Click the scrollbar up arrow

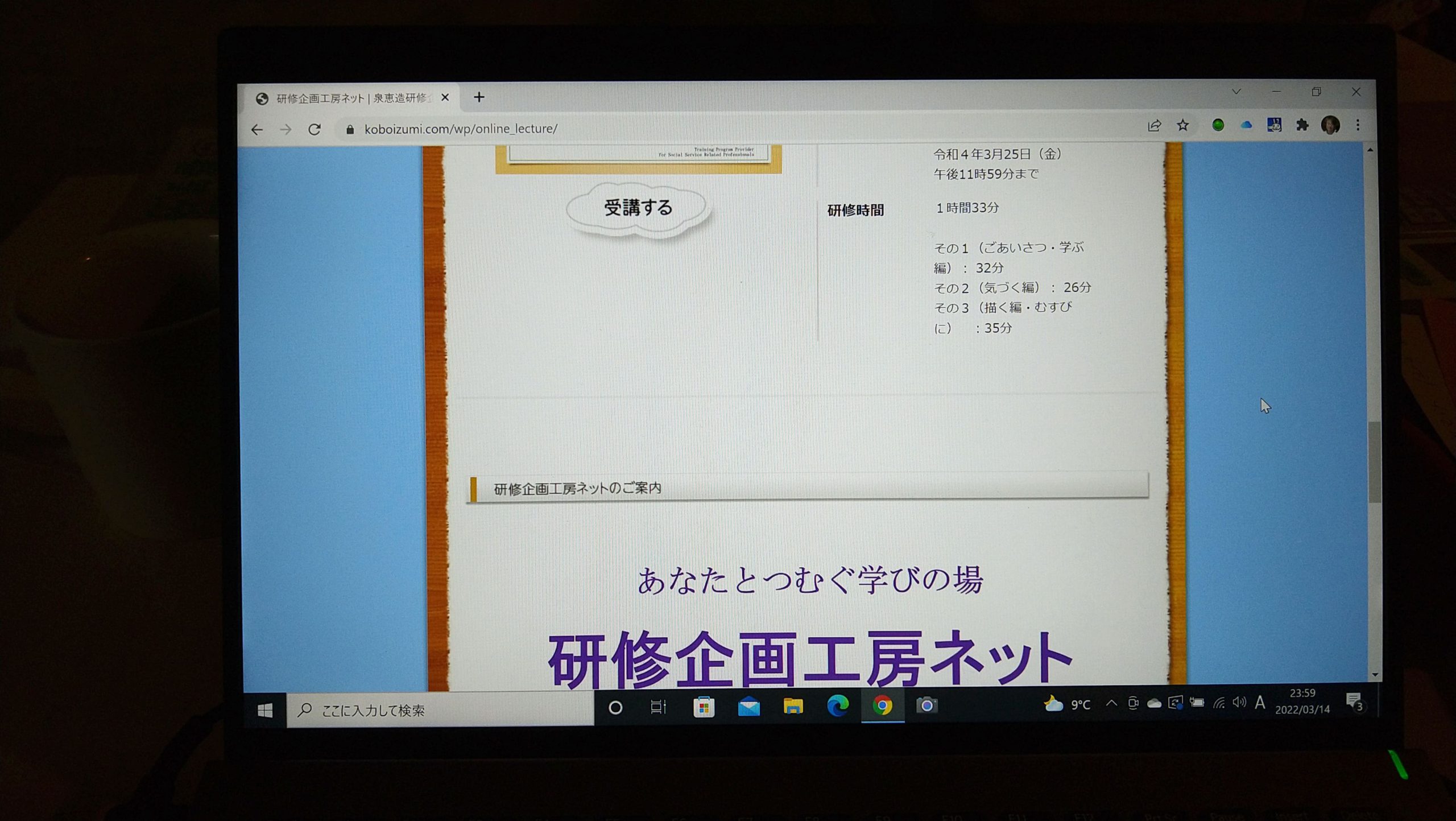[x=1371, y=150]
